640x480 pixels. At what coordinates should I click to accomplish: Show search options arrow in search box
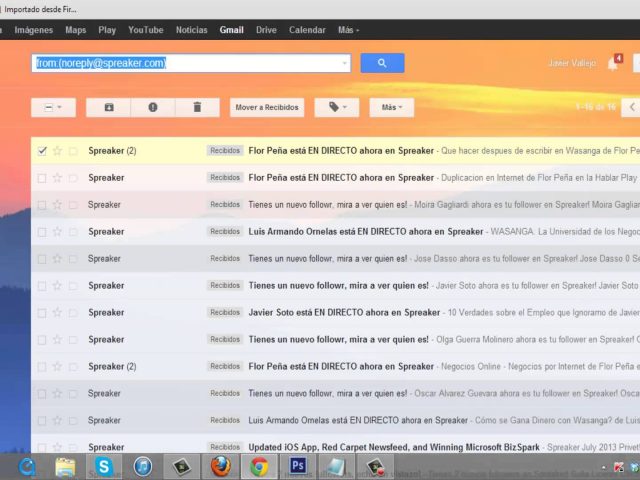point(344,63)
